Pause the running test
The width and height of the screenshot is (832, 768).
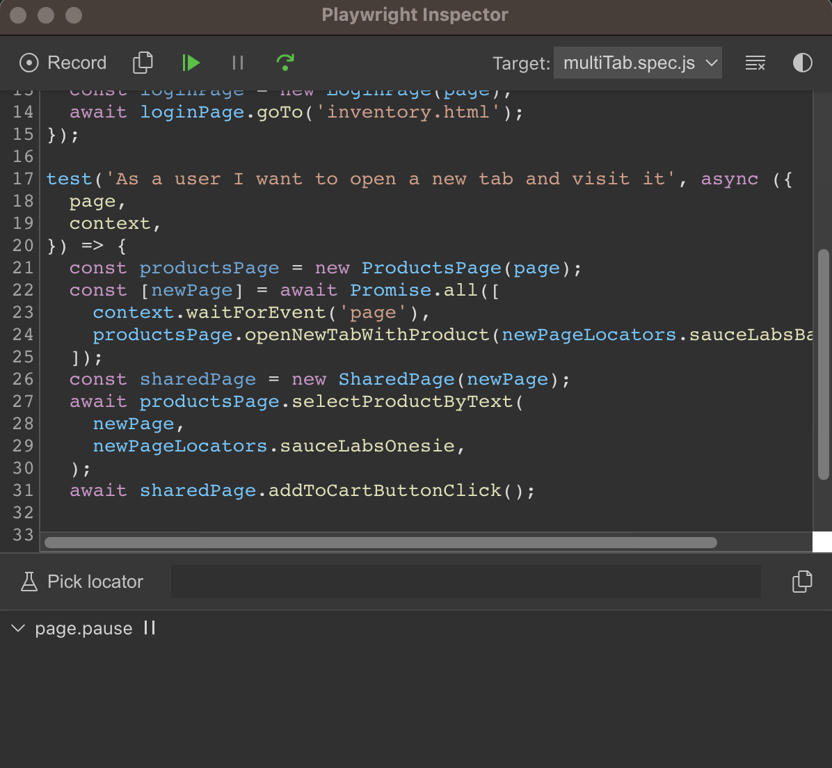click(x=237, y=62)
